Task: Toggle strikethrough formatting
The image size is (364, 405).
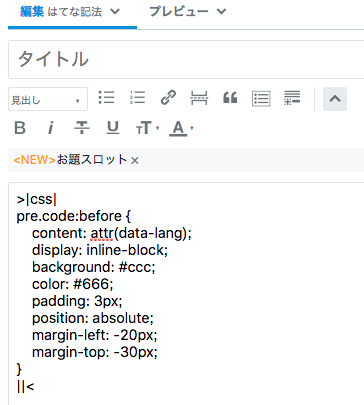Action: click(82, 128)
